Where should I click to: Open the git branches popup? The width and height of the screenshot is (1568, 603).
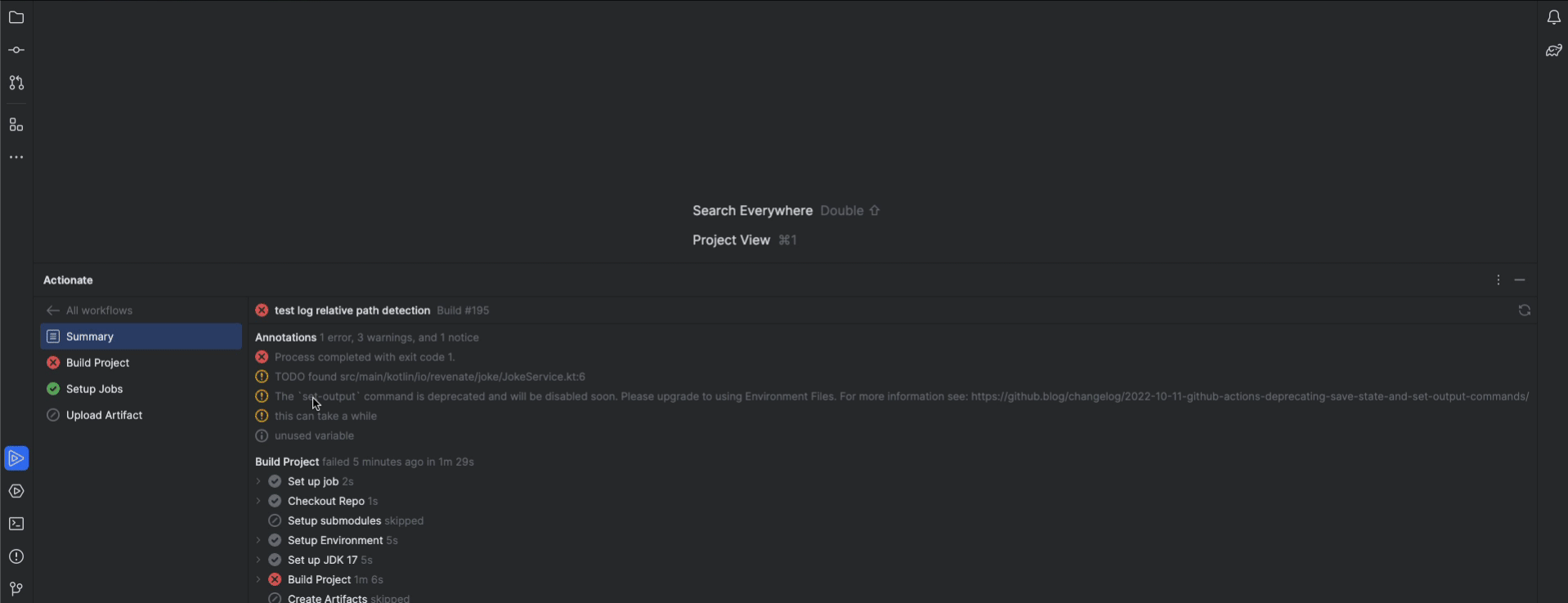(x=16, y=589)
